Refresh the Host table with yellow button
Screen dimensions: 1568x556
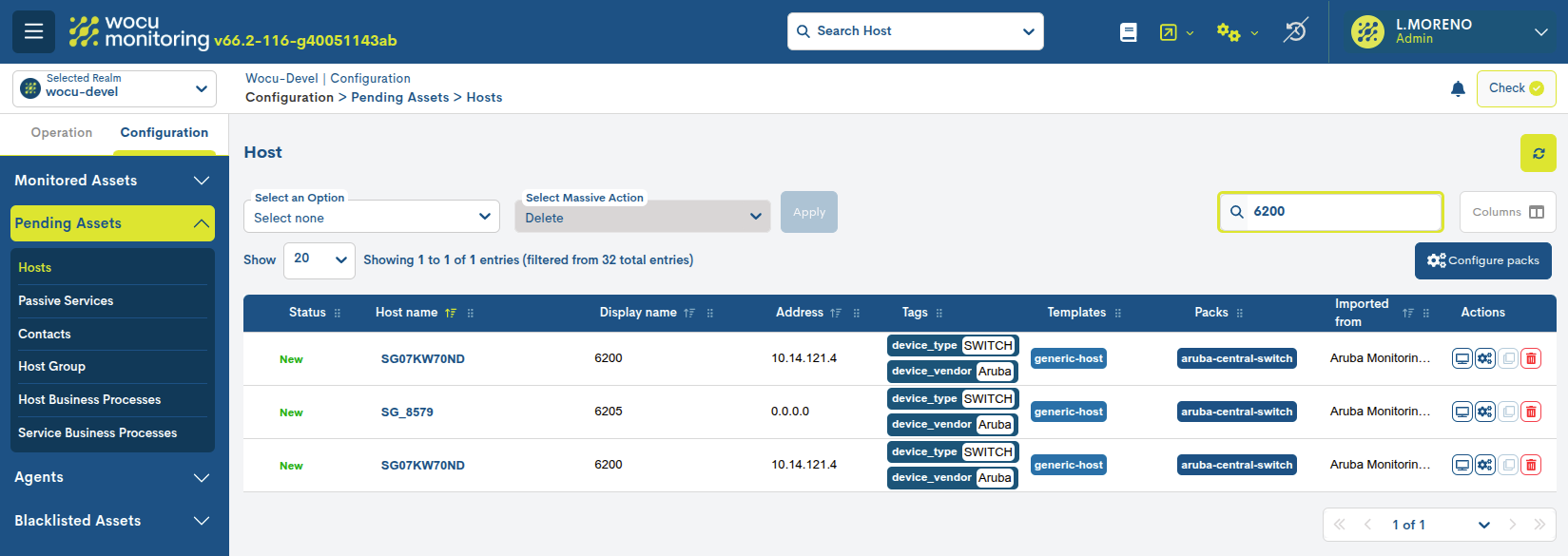tap(1538, 153)
